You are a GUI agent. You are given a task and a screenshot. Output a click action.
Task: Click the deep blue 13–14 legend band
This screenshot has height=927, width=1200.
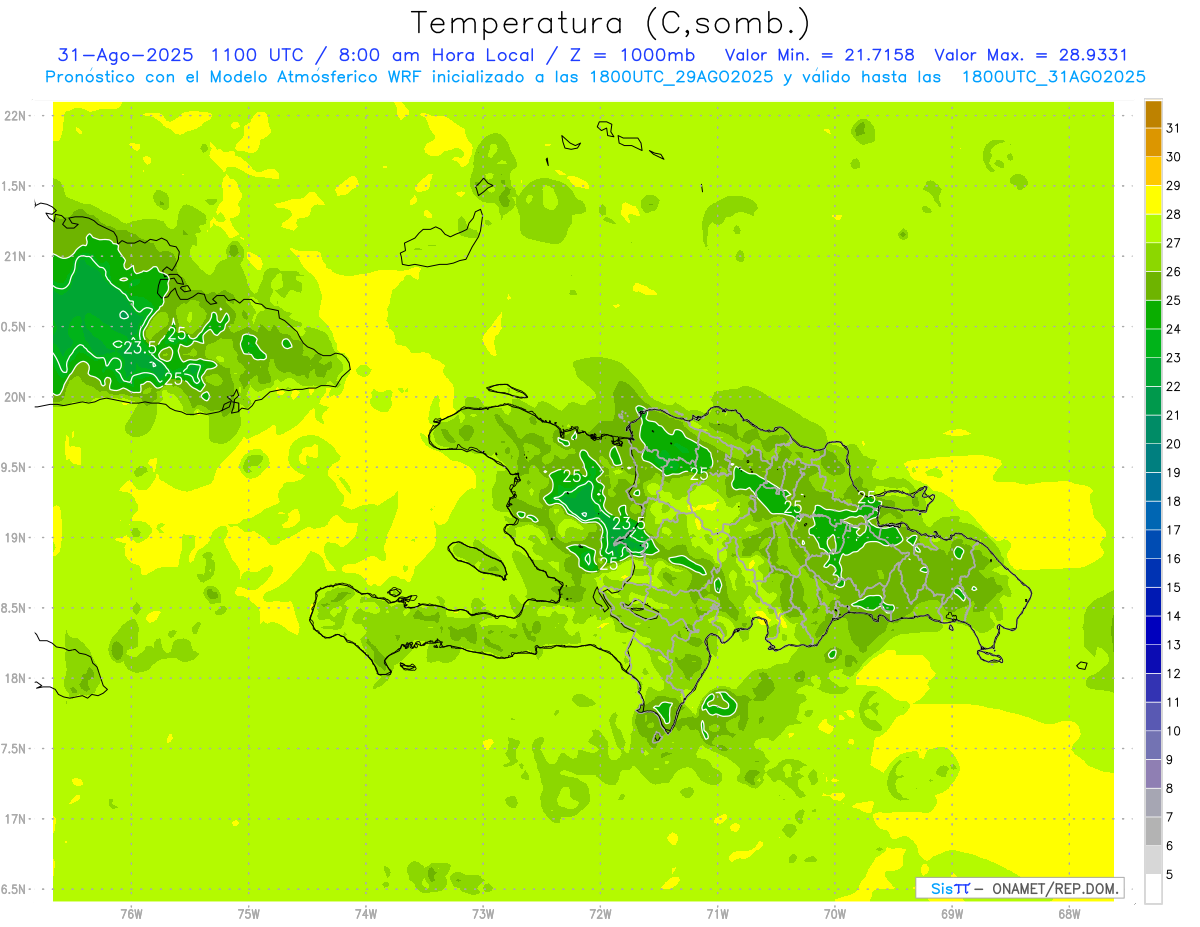pyautogui.click(x=1153, y=630)
